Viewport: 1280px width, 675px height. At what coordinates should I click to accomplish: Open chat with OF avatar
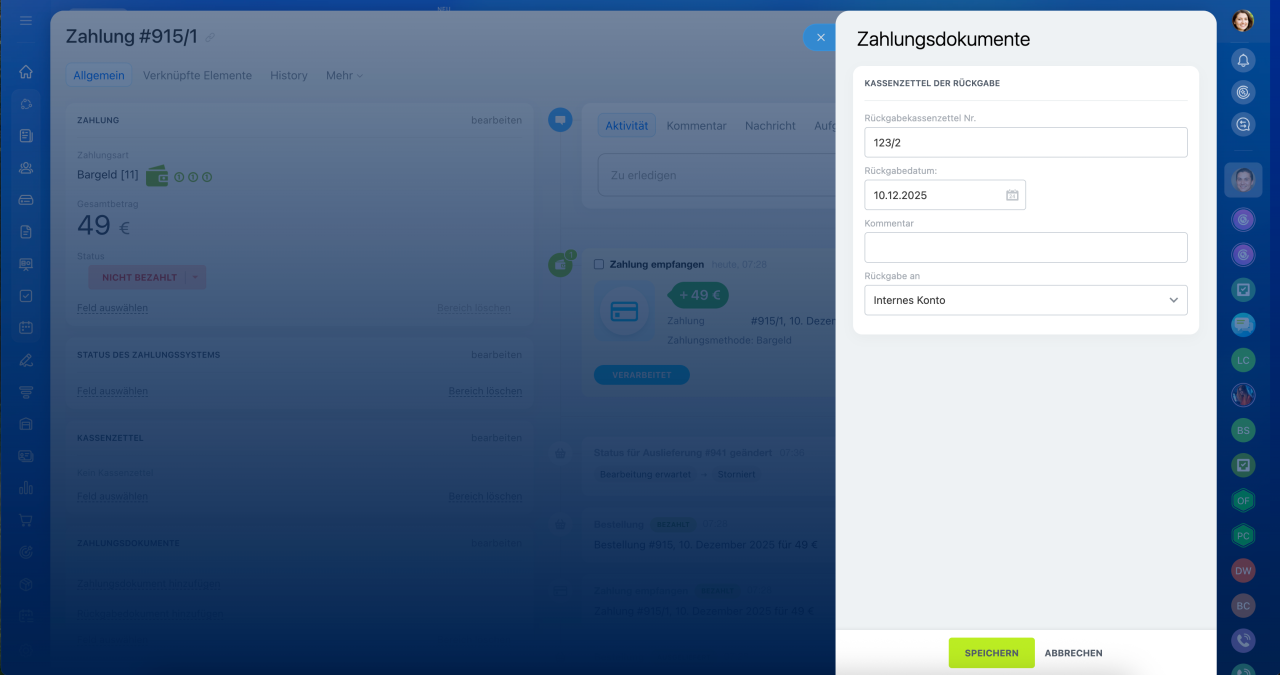pyautogui.click(x=1243, y=500)
